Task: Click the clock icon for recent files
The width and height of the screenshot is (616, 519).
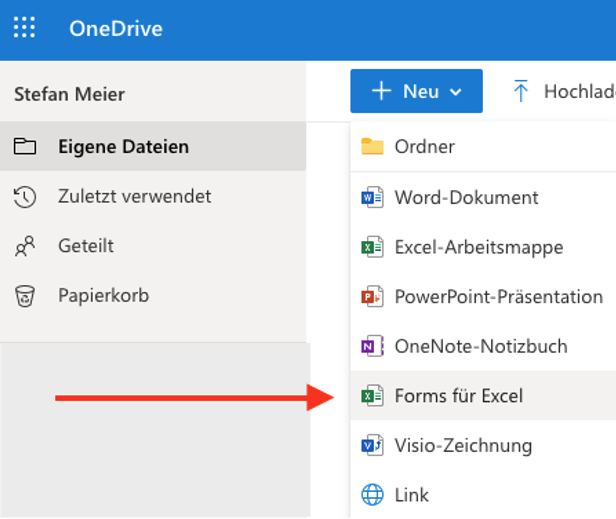Action: (25, 197)
